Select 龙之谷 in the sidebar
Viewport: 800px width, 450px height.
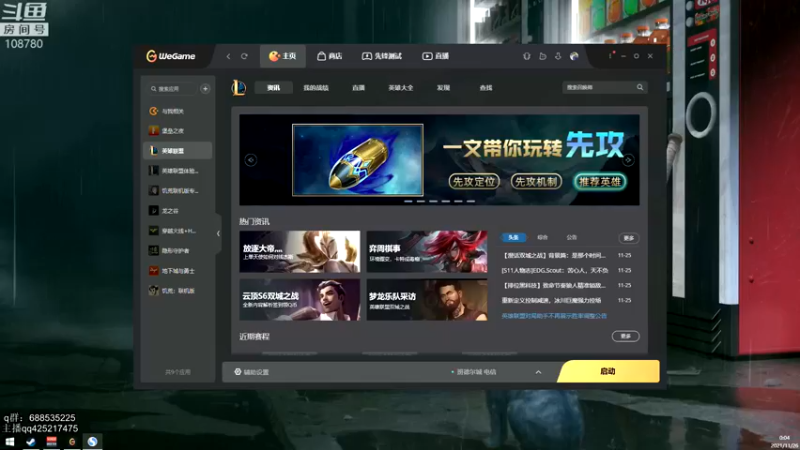pyautogui.click(x=178, y=210)
